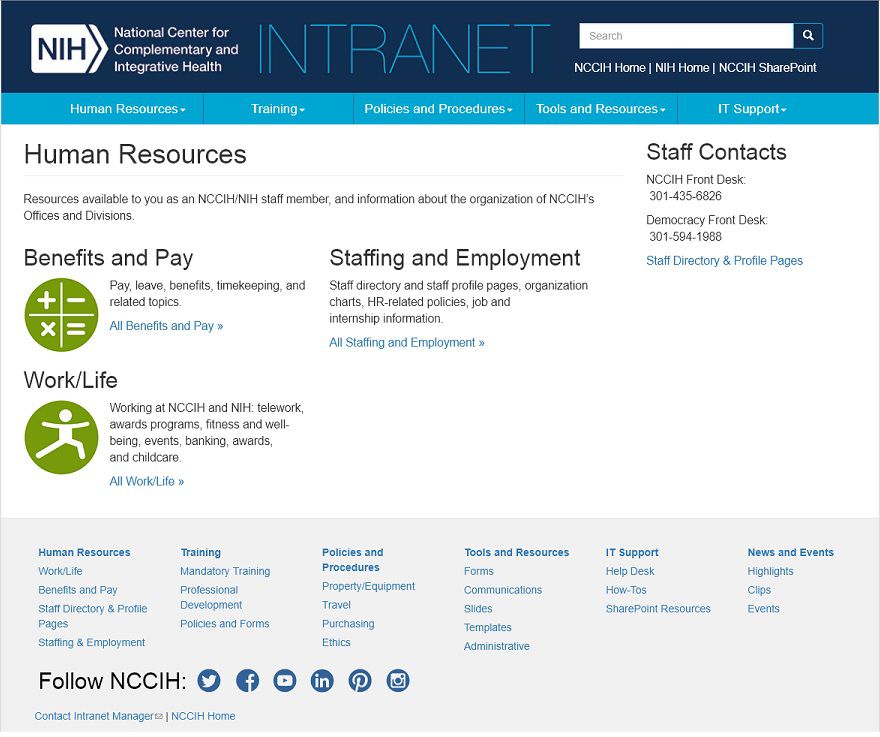
Task: Expand the Human Resources nav dropdown
Action: point(128,108)
